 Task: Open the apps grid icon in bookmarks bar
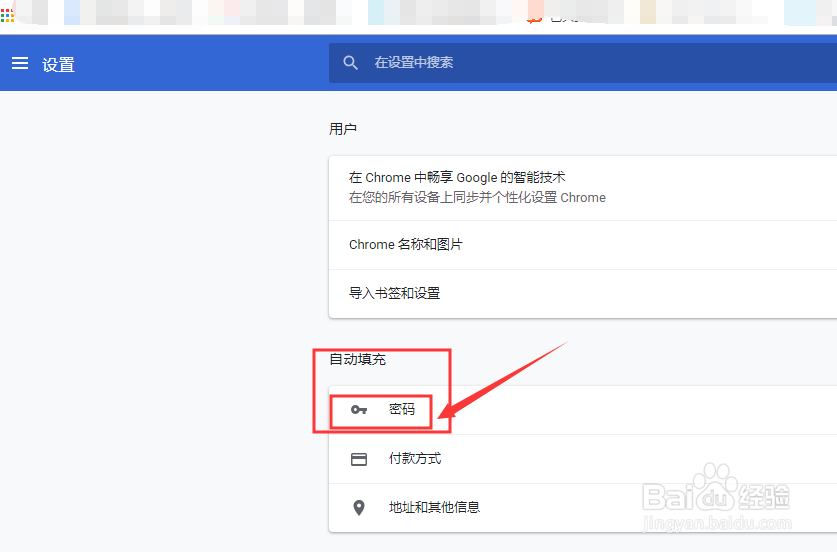pyautogui.click(x=7, y=15)
